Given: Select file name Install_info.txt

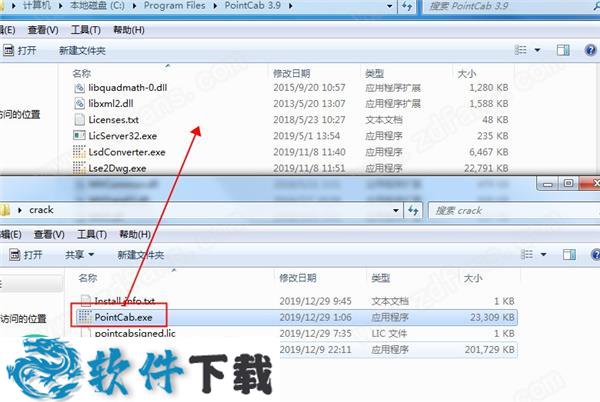Looking at the screenshot, I should click(x=125, y=301).
